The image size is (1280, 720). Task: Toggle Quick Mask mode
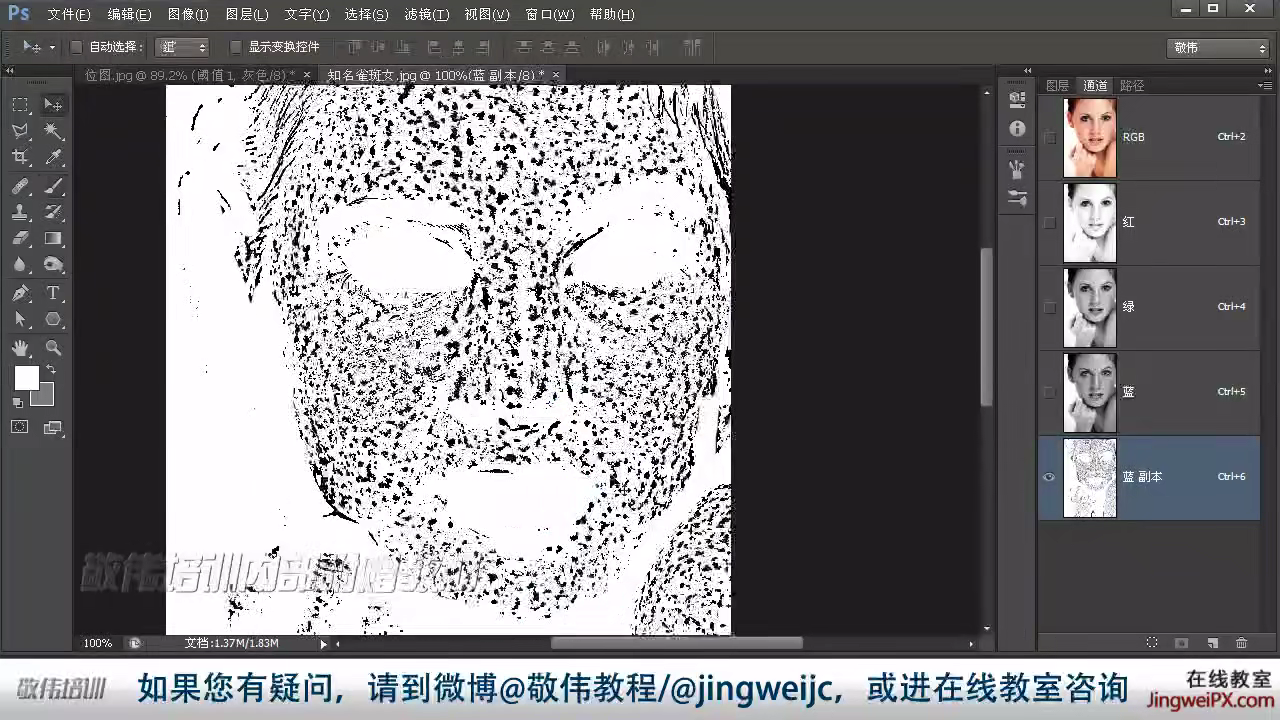point(20,427)
